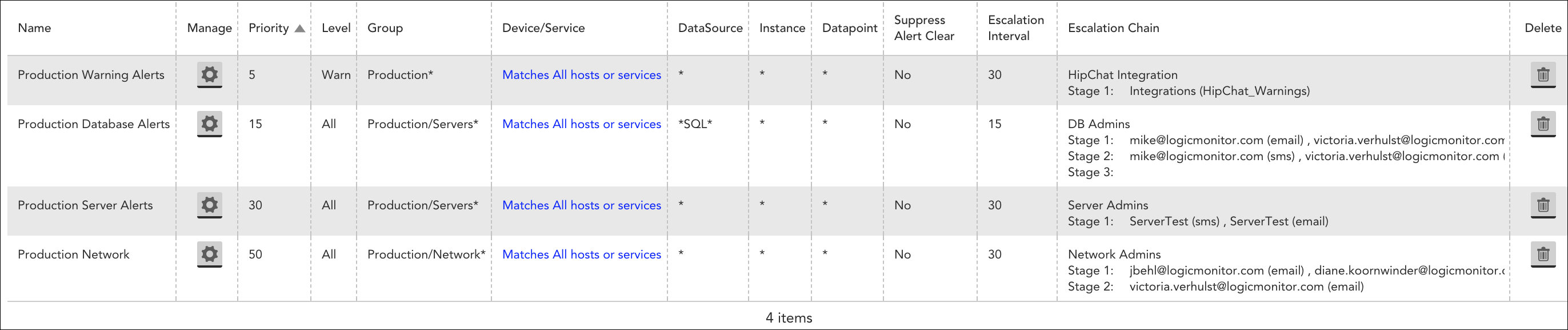Open manage gear for Production Server Alerts
The image size is (1568, 330).
(209, 205)
